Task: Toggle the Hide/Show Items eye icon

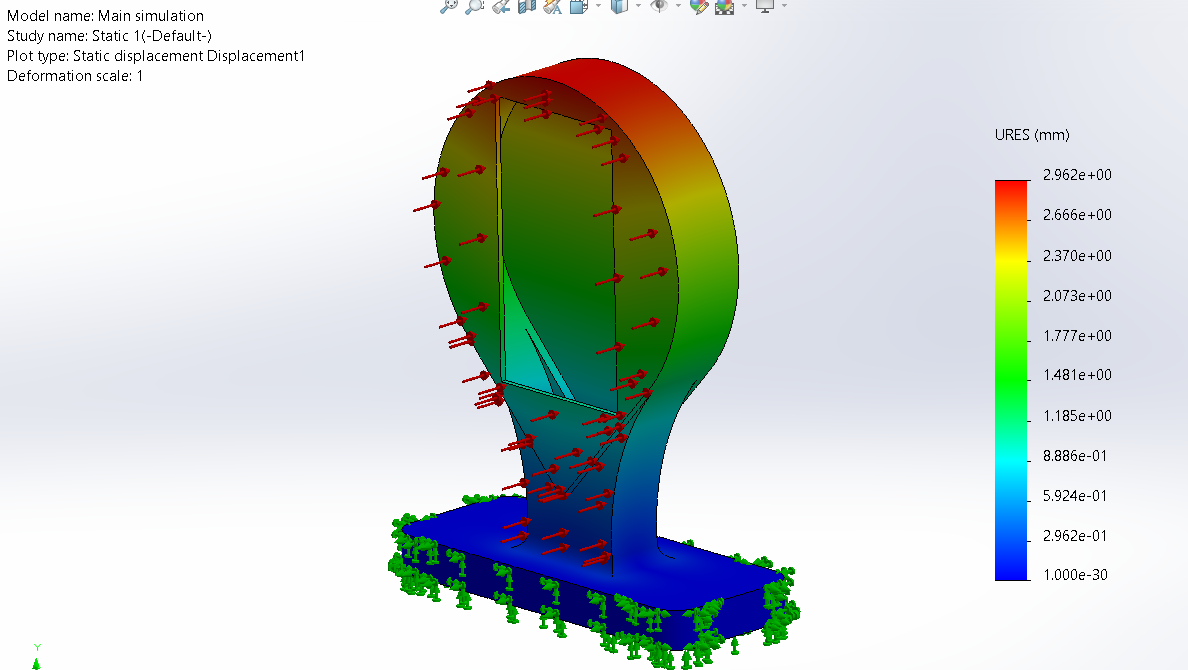Action: pos(659,6)
